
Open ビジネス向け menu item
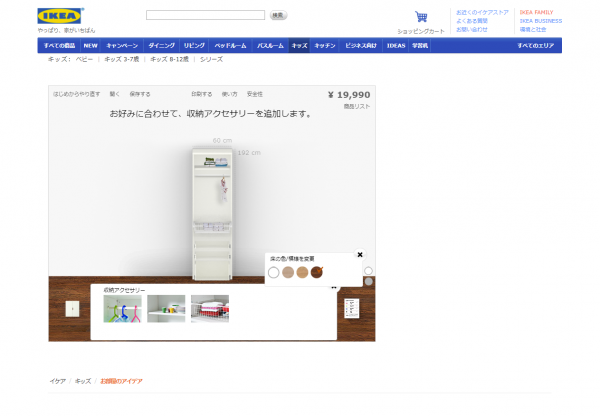pyautogui.click(x=361, y=46)
